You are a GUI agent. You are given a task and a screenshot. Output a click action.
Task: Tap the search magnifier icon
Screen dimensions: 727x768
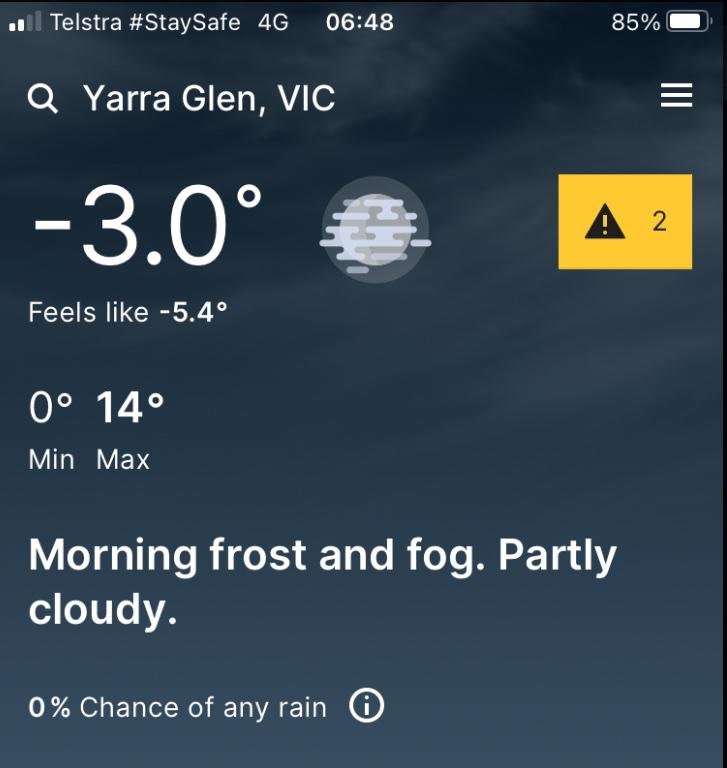coord(43,98)
